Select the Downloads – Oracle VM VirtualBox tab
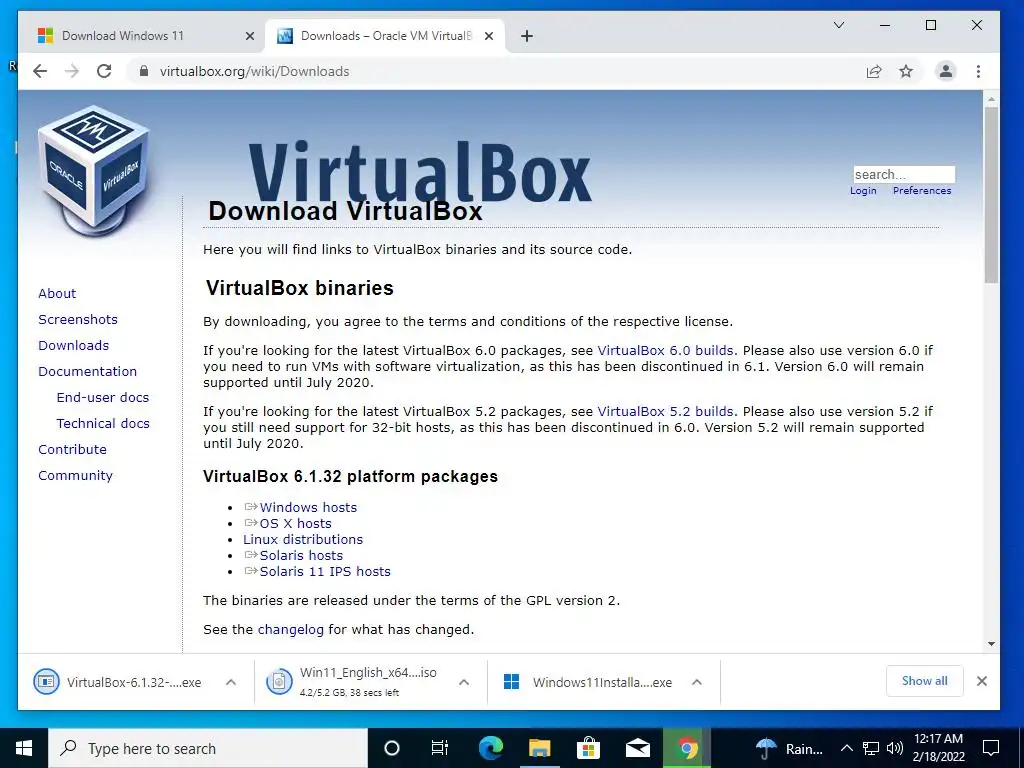The height and width of the screenshot is (768, 1024). (x=385, y=36)
